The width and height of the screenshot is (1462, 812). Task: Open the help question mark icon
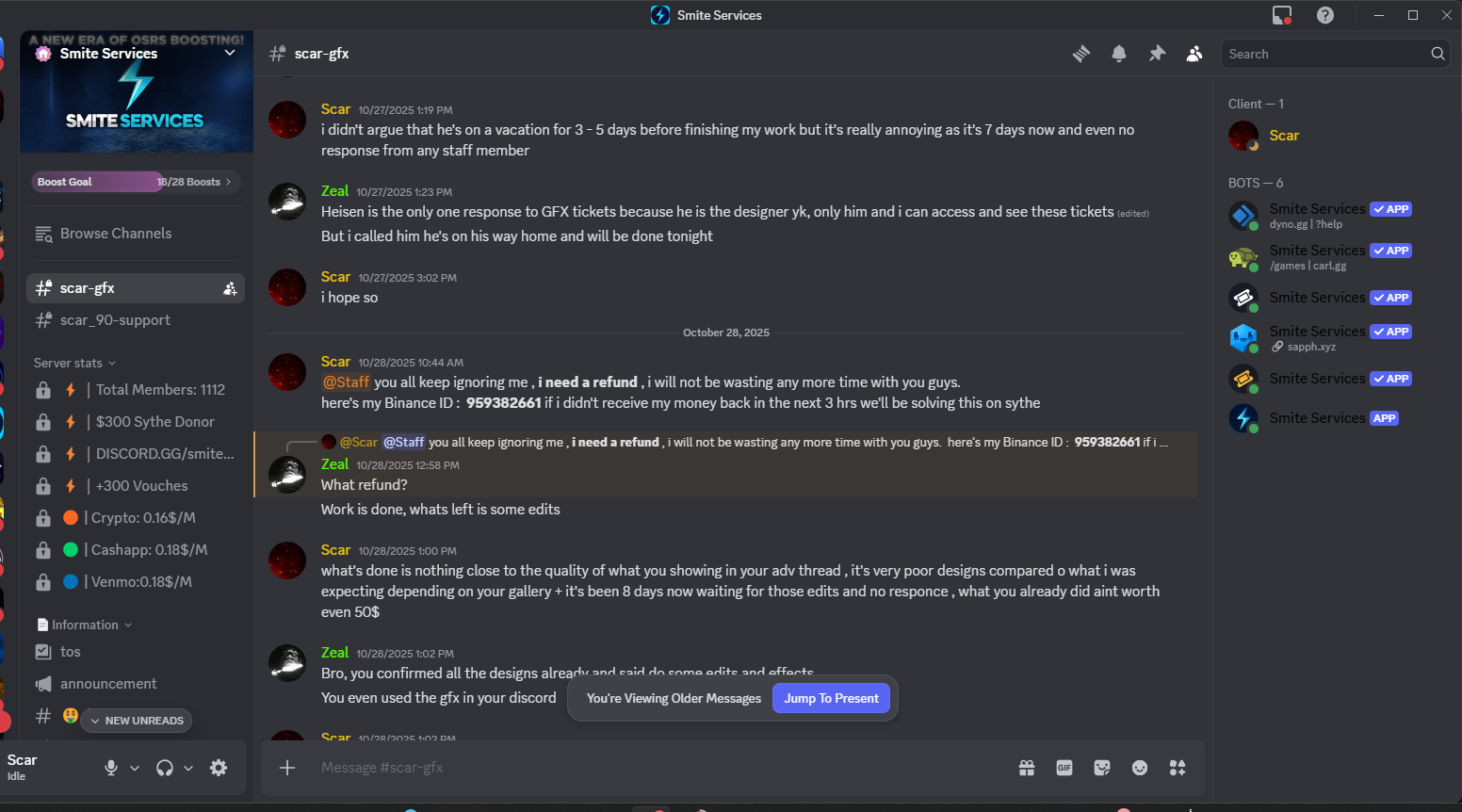(1325, 15)
